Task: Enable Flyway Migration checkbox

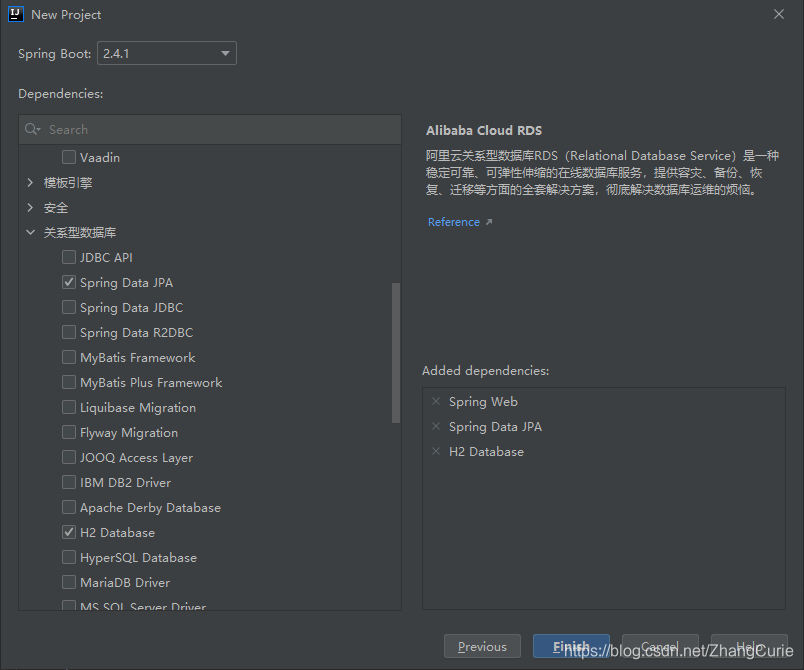Action: [69, 432]
